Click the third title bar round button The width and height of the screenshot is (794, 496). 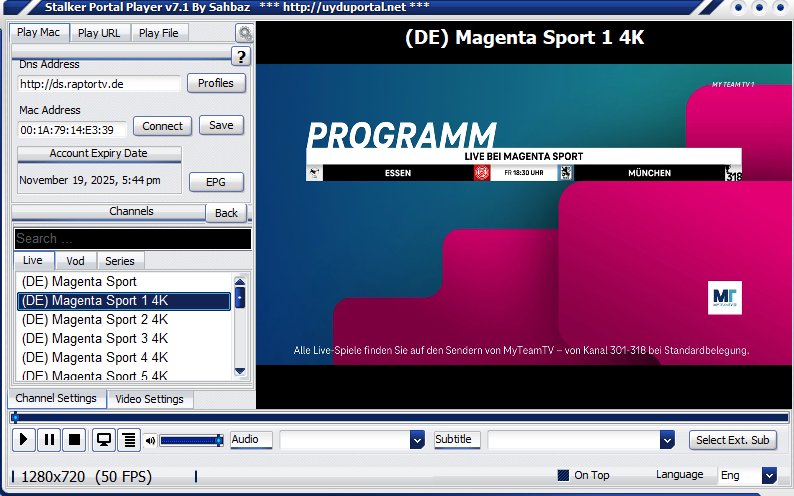(x=780, y=8)
